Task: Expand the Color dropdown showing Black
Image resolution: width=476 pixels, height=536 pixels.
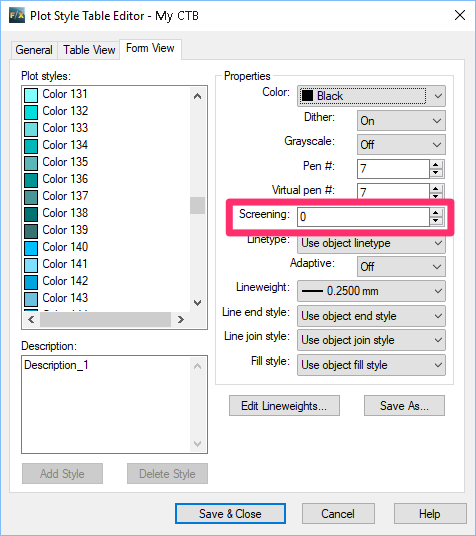Action: (371, 96)
